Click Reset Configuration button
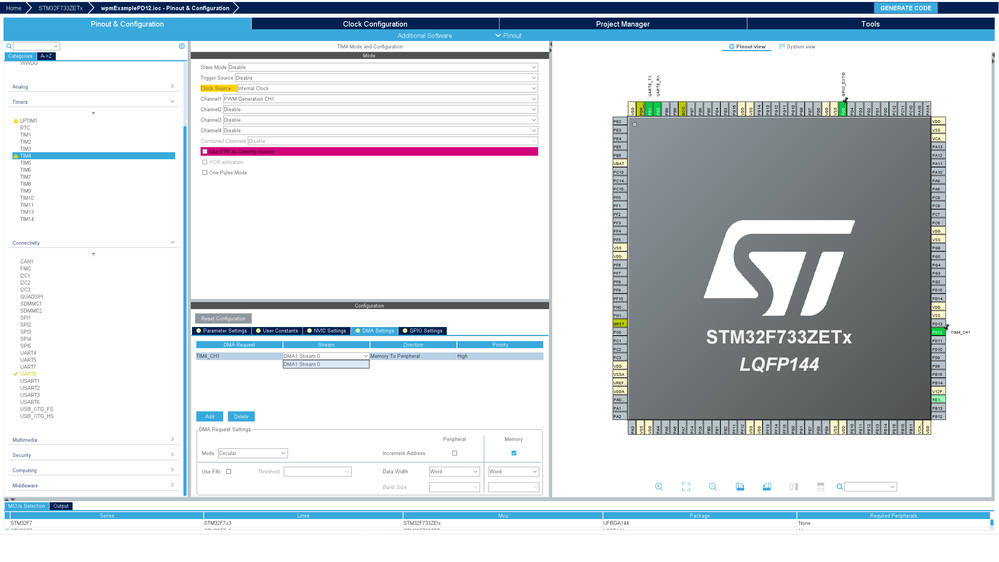This screenshot has width=999, height=562. tap(223, 319)
